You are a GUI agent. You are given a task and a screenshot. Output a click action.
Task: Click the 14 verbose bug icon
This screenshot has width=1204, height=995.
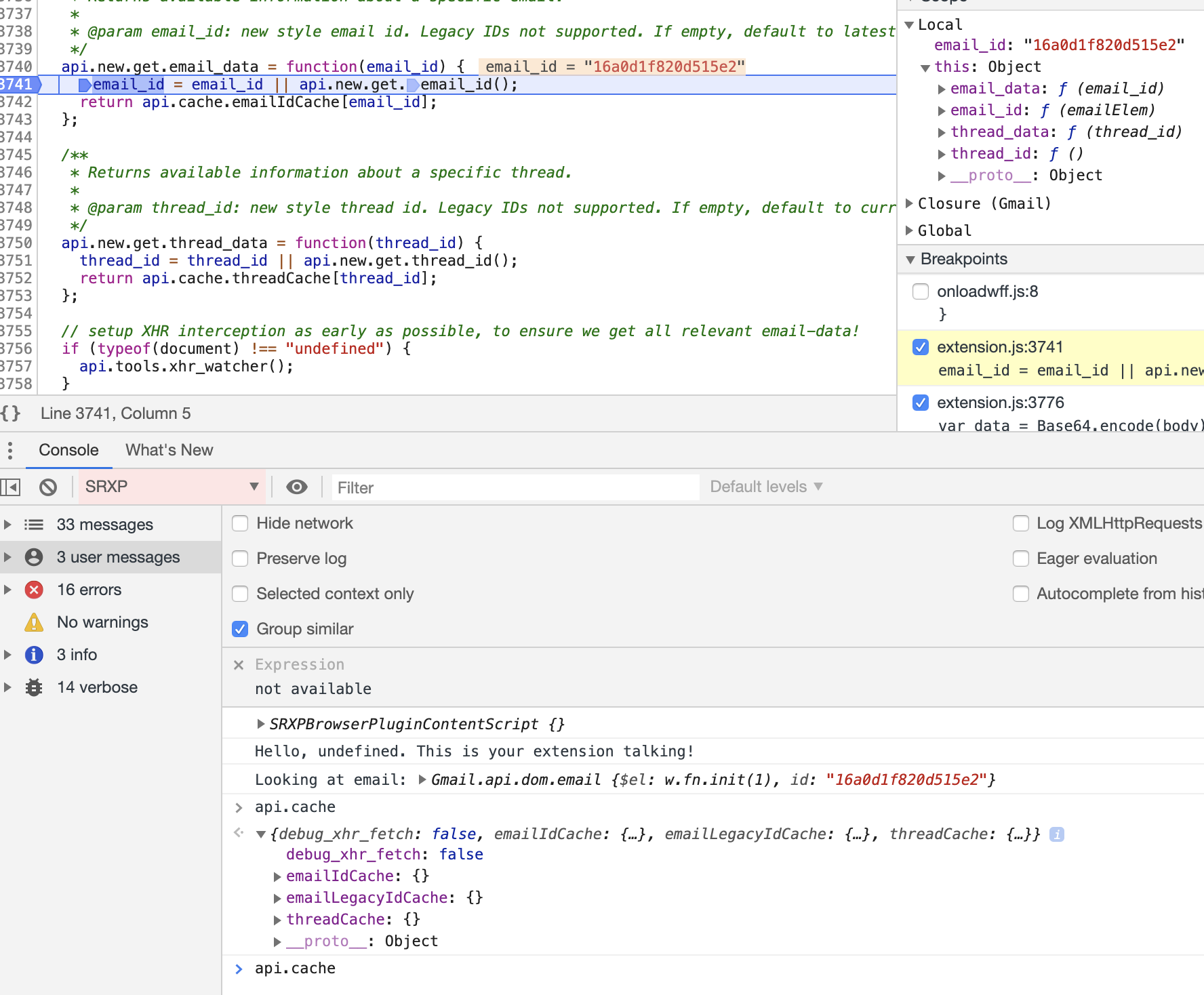(x=34, y=687)
